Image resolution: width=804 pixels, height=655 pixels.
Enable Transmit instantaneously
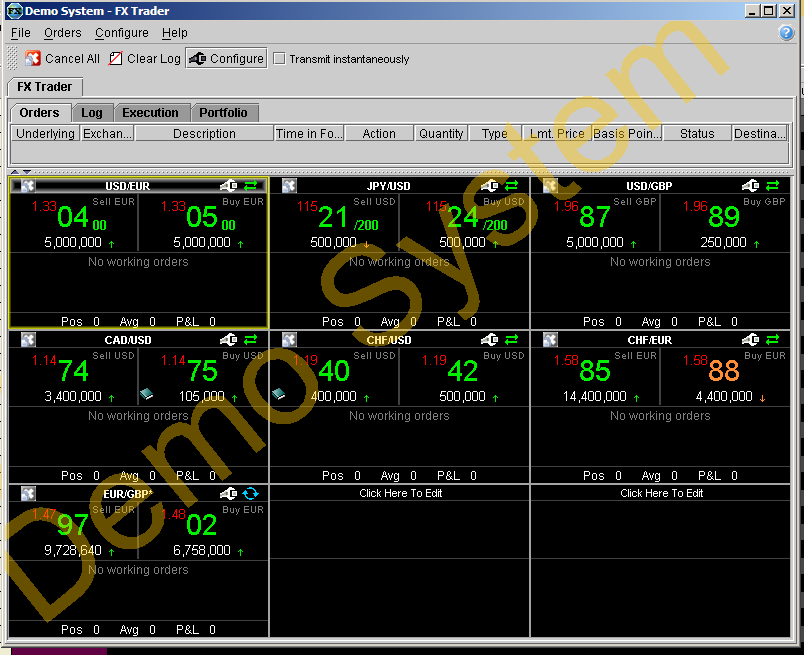(278, 58)
